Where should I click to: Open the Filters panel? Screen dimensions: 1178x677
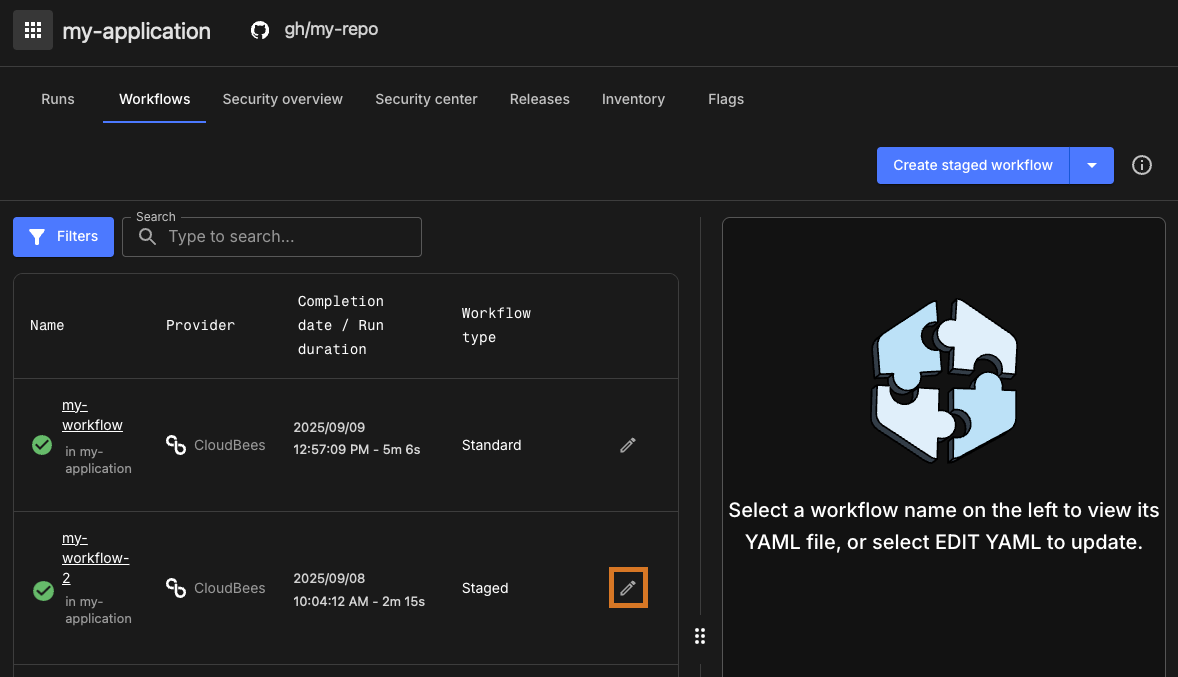(x=63, y=237)
